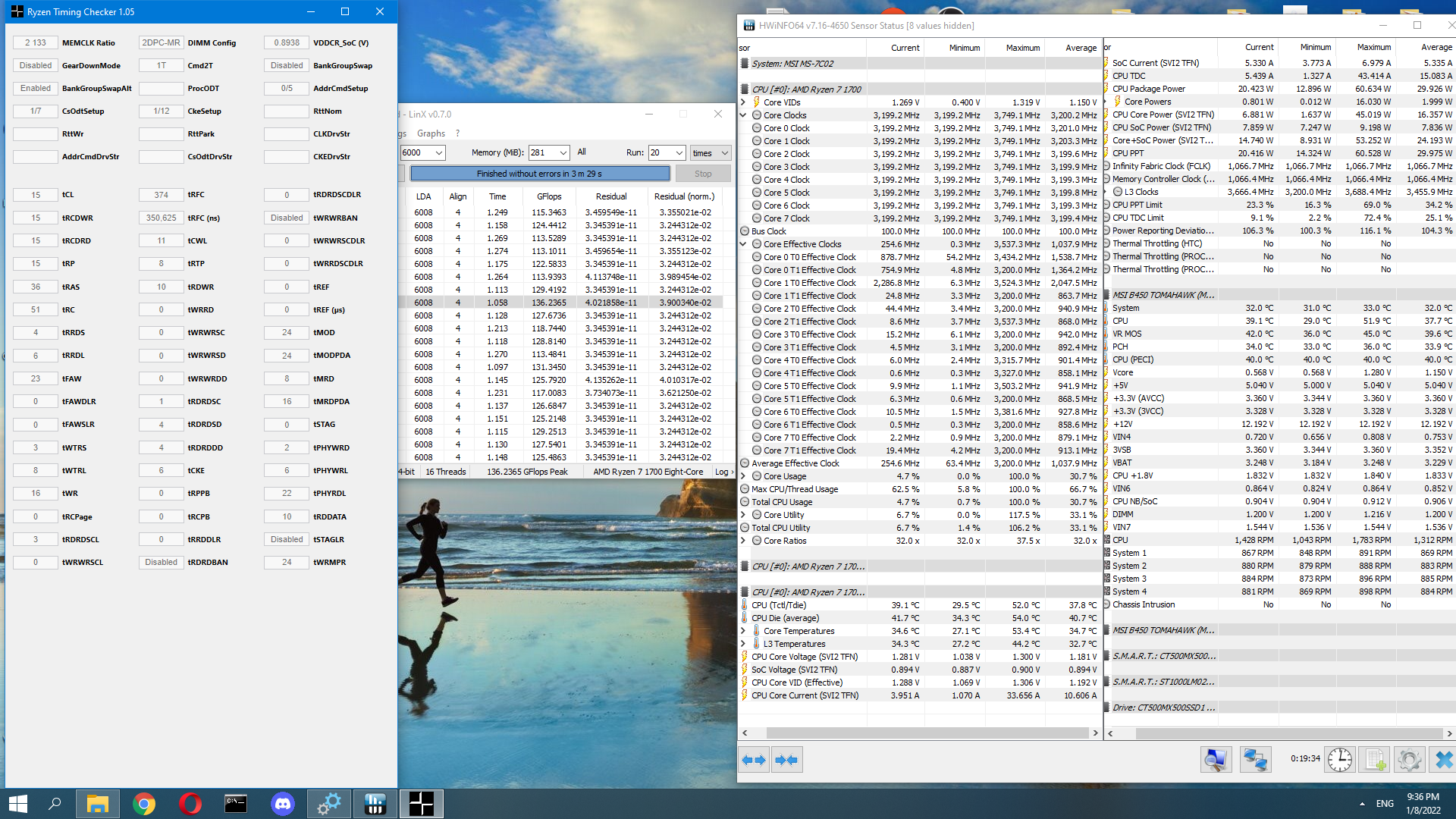The width and height of the screenshot is (1456, 819).
Task: Open HWiNFO sensor settings gear icon
Action: tap(1409, 760)
